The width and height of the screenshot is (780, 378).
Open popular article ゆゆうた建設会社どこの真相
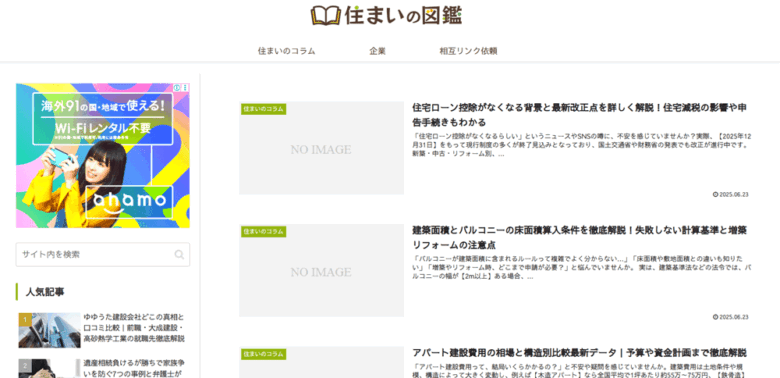[134, 328]
